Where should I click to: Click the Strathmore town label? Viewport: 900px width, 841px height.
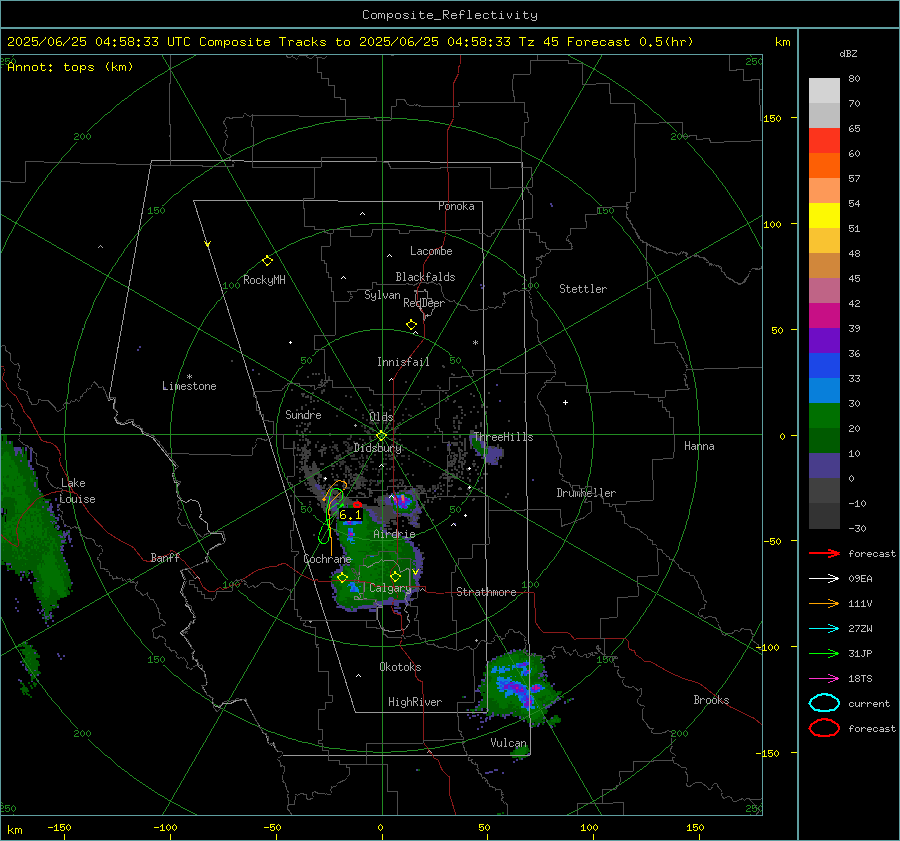pyautogui.click(x=486, y=592)
